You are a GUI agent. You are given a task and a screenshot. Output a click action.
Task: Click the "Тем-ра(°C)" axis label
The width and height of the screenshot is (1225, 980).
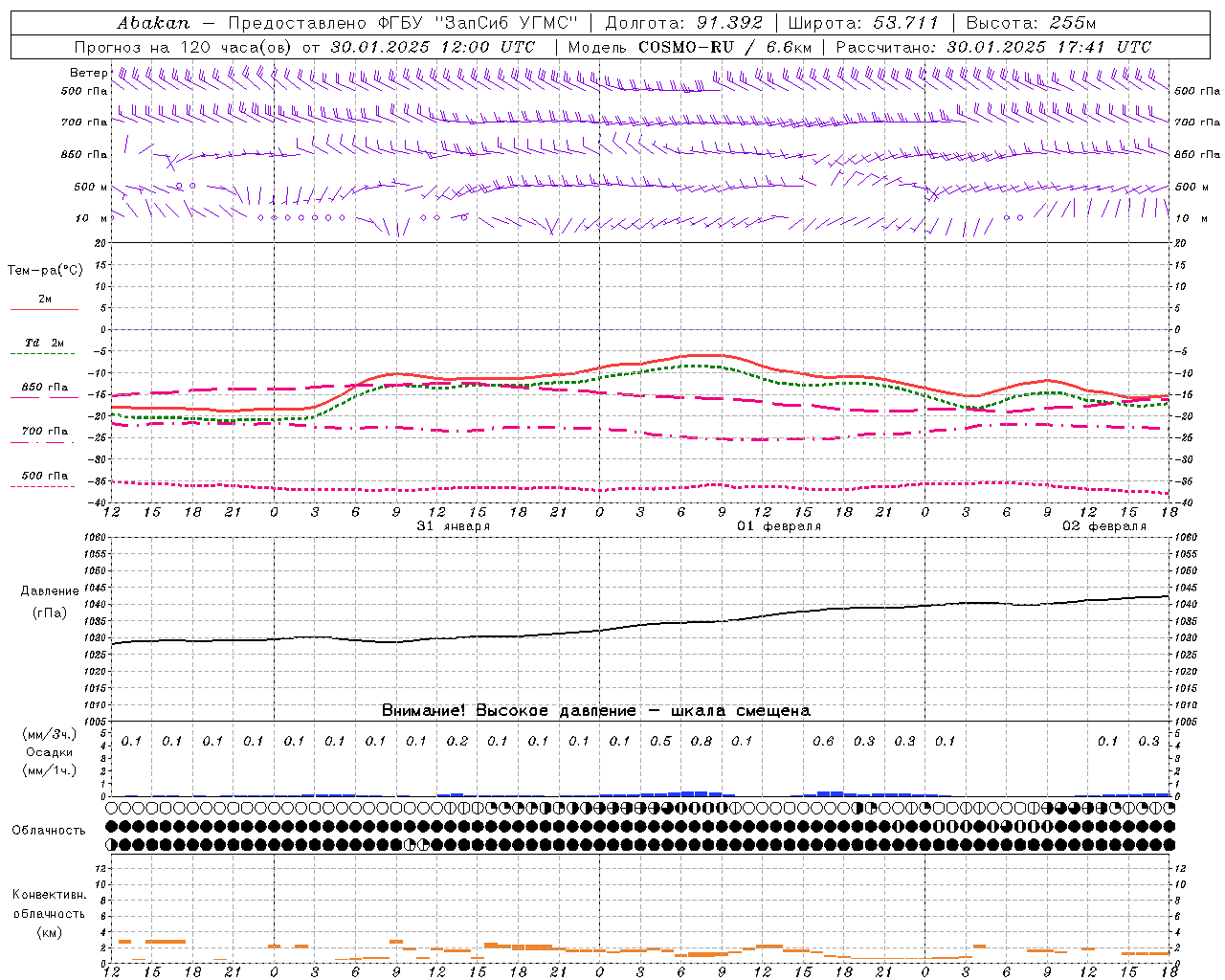click(45, 271)
